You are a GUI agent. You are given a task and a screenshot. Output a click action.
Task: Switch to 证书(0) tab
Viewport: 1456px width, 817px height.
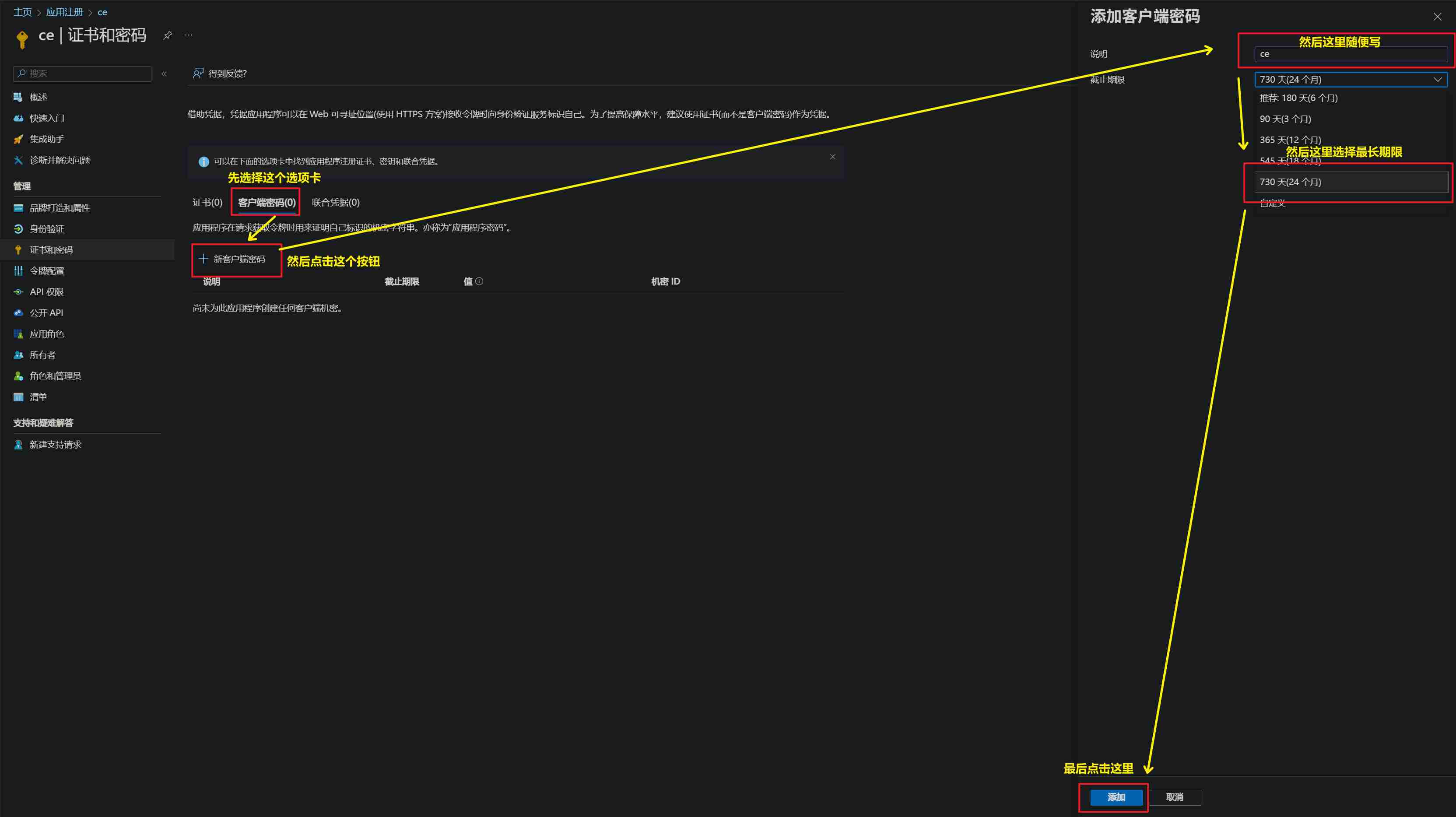(x=207, y=202)
